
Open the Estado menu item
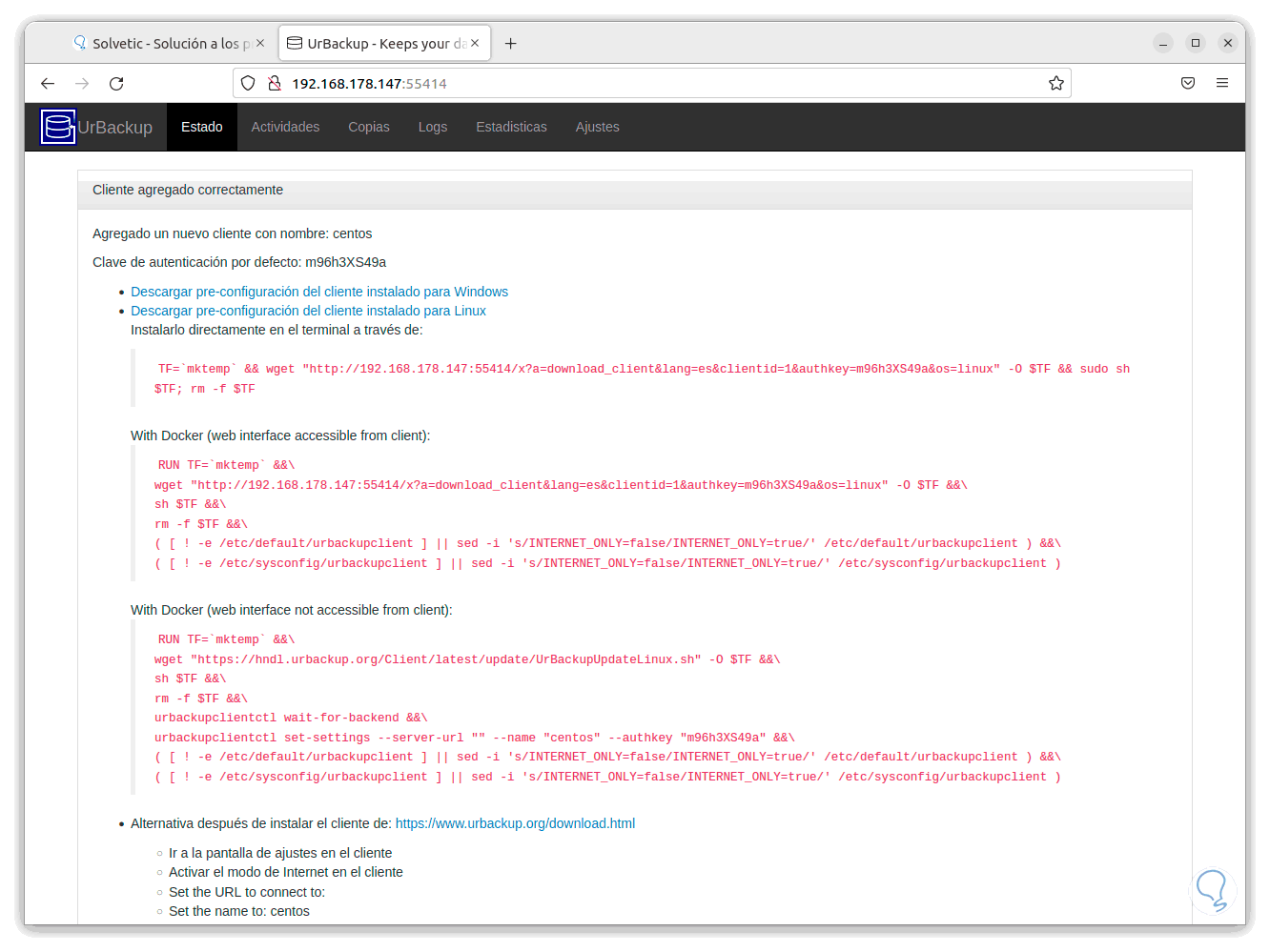pos(202,127)
